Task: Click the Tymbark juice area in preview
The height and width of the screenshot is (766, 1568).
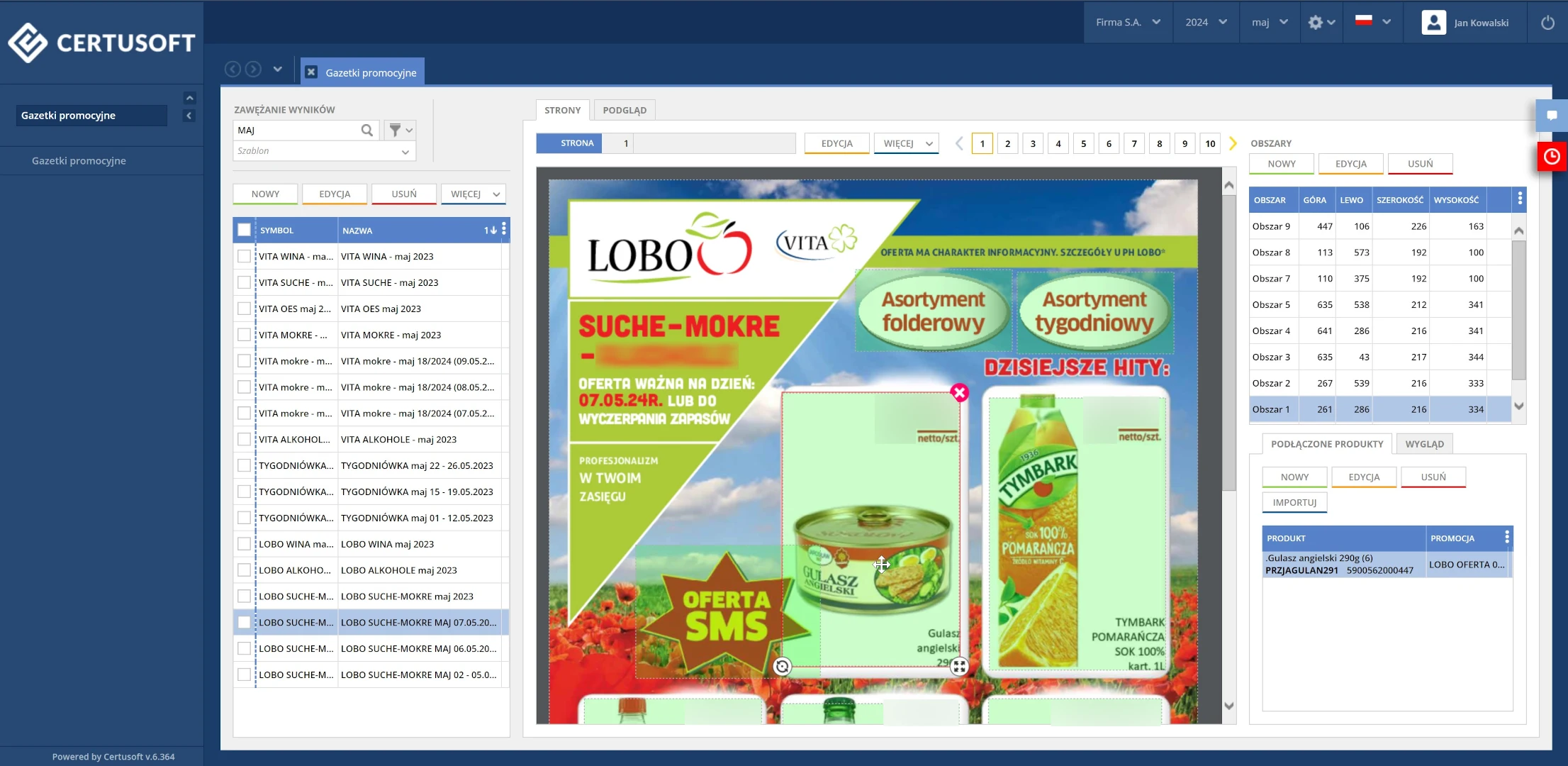Action: [1077, 533]
